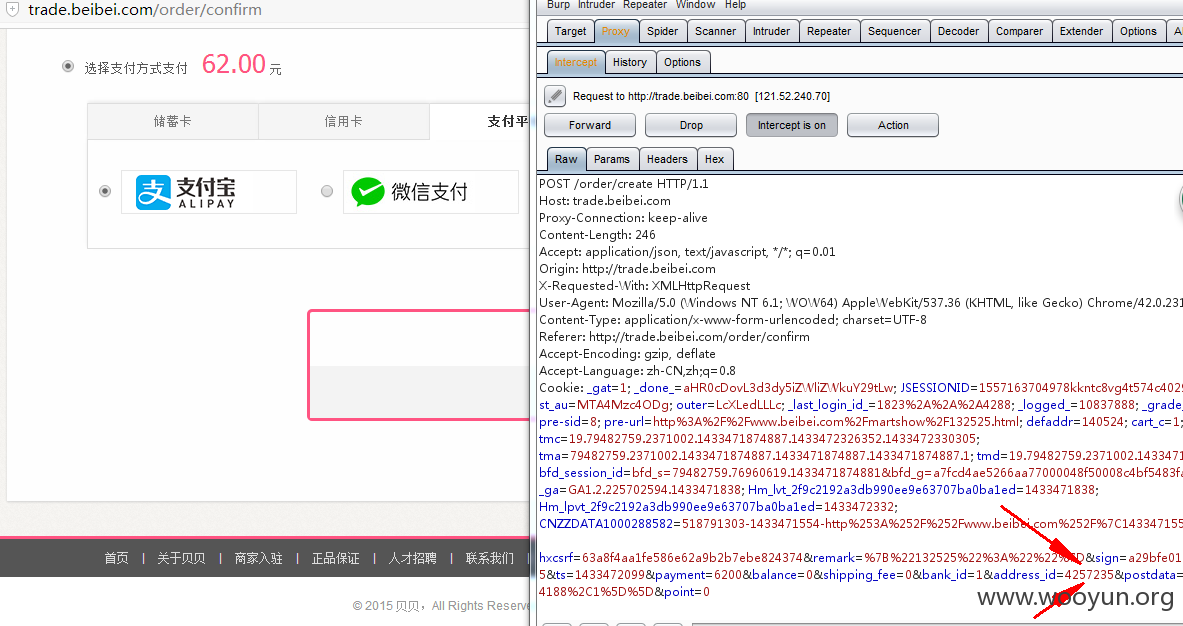Open the Proxy Options sub-tab
Screen dimensions: 1183x626
[683, 62]
